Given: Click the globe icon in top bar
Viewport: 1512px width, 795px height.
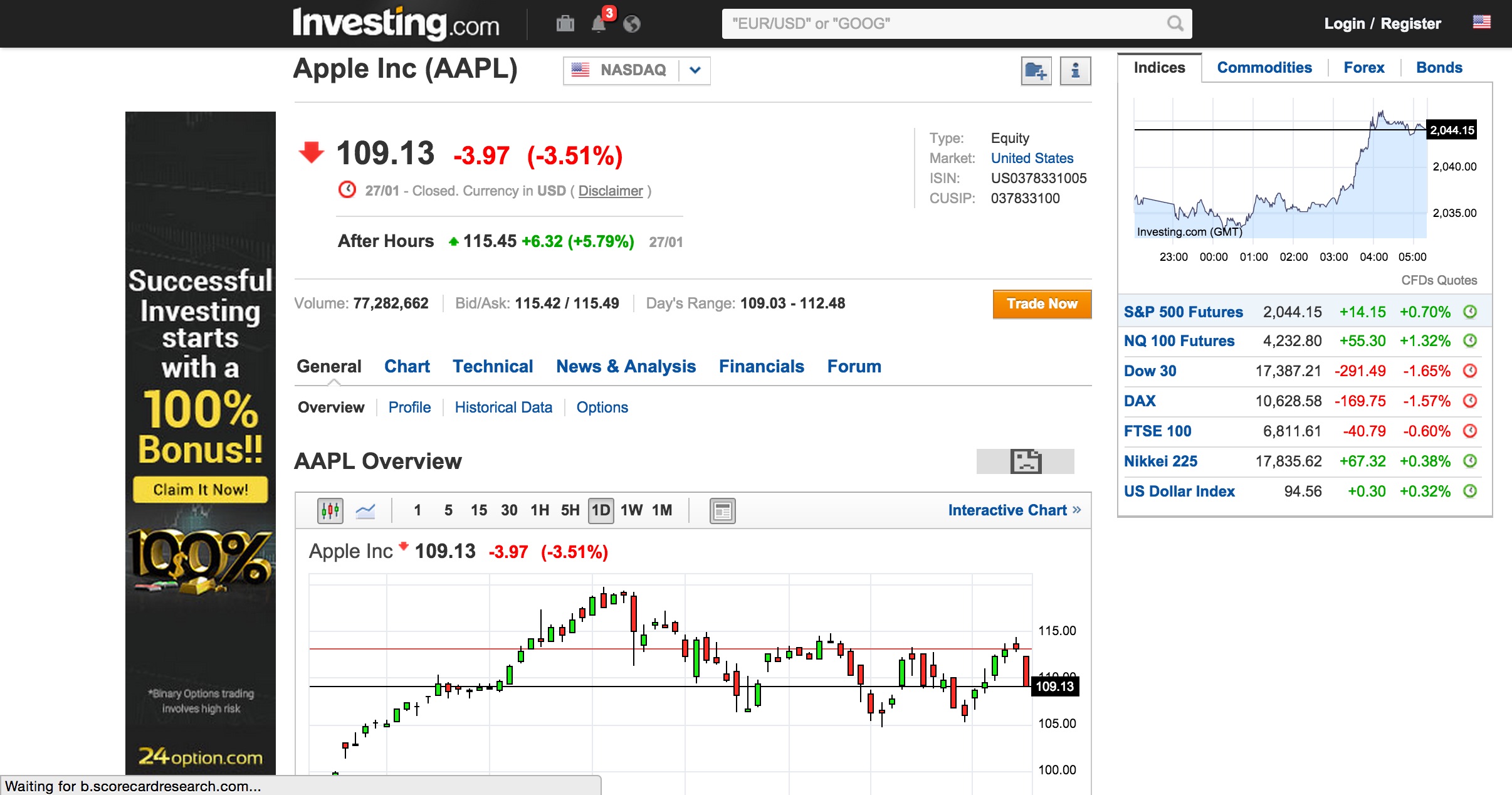Looking at the screenshot, I should 632,24.
